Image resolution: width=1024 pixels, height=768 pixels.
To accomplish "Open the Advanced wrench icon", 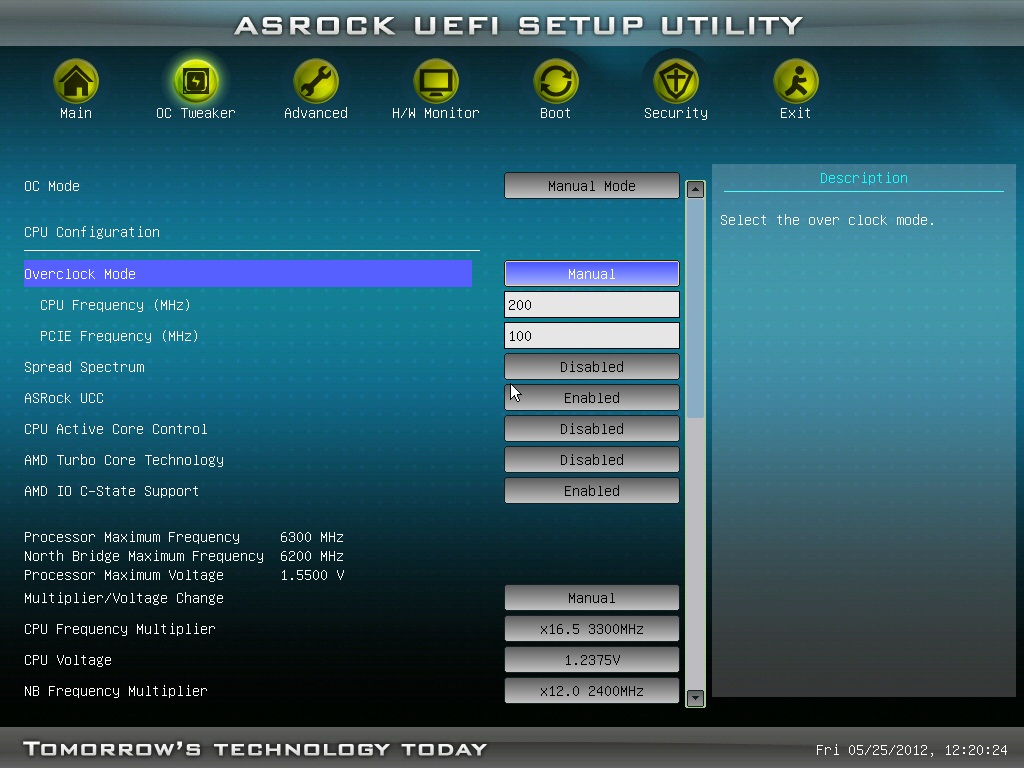I will pos(315,81).
